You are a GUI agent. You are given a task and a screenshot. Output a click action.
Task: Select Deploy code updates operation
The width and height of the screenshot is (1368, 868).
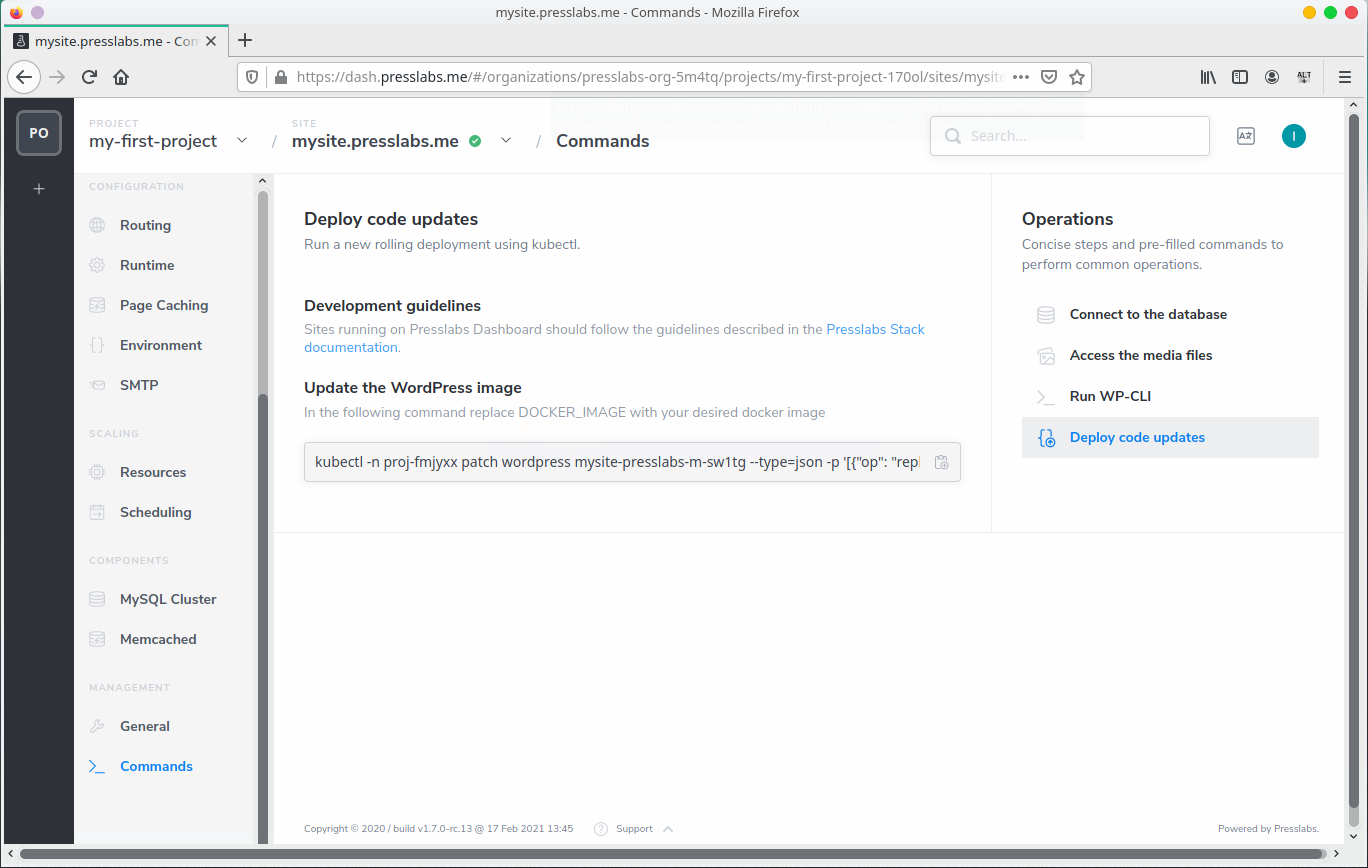pyautogui.click(x=1170, y=437)
